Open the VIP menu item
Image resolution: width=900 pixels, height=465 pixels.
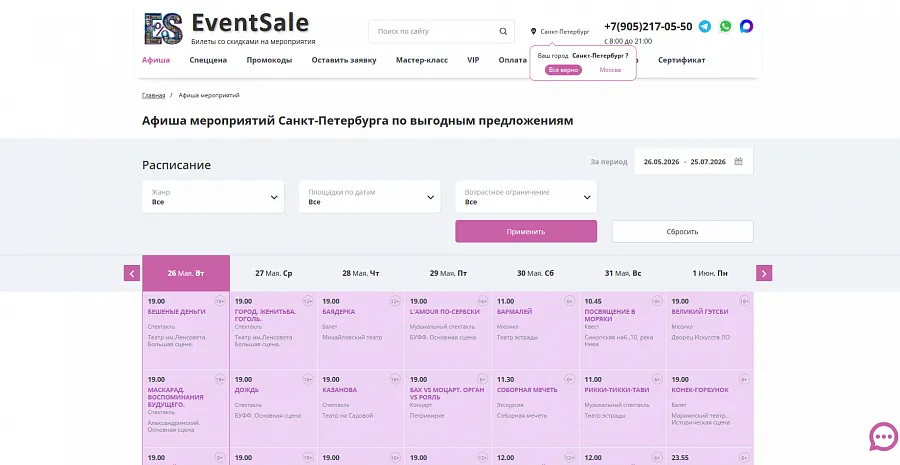click(x=473, y=60)
